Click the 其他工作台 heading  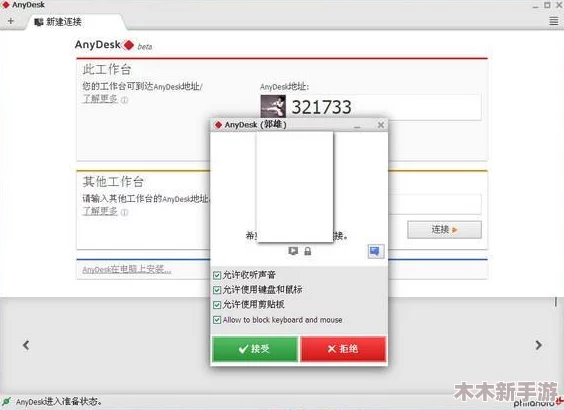pos(113,182)
